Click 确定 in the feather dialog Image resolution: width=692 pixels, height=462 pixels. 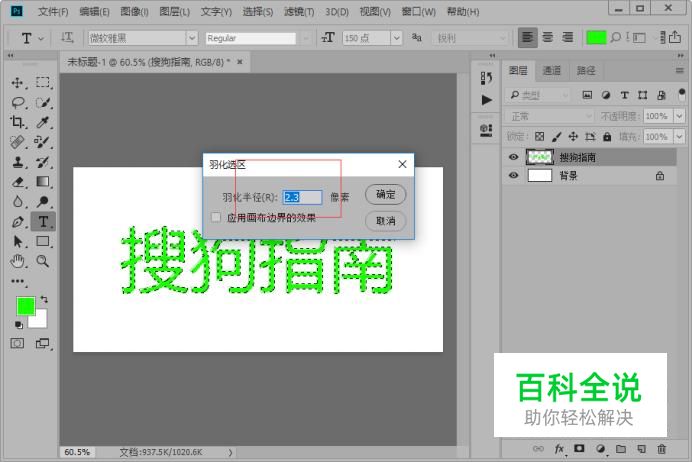pyautogui.click(x=385, y=194)
